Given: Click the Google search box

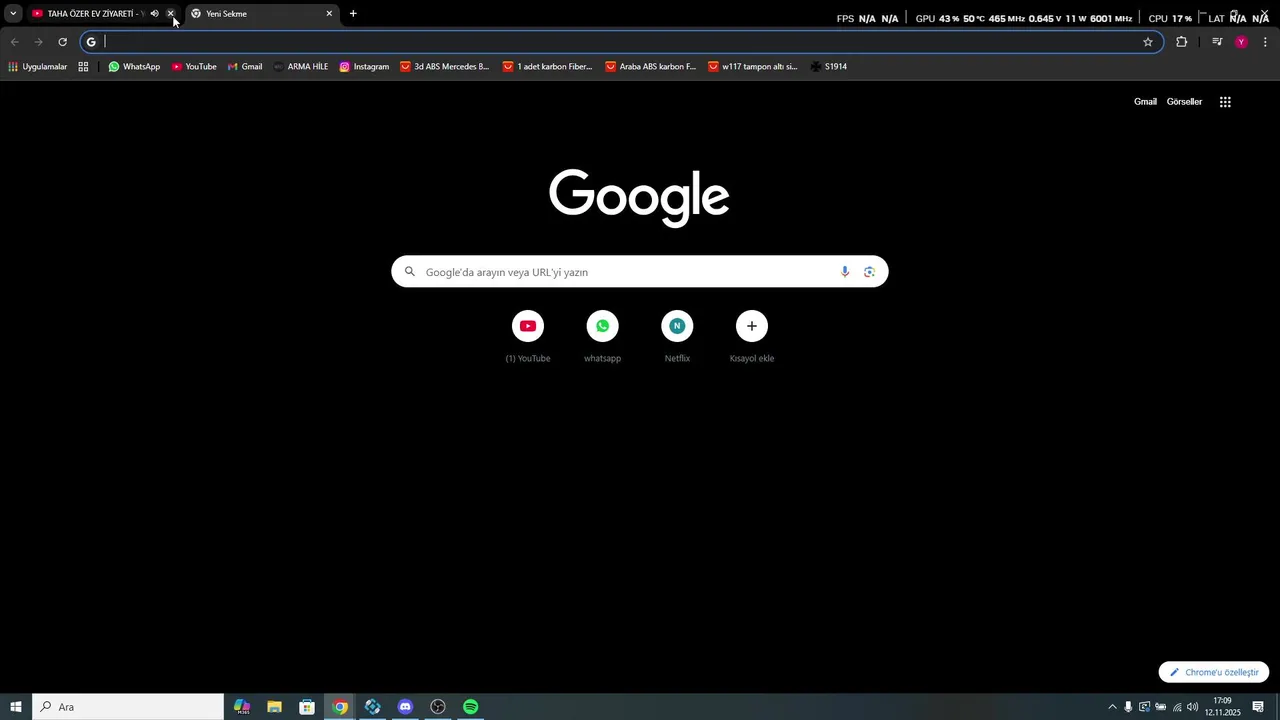Looking at the screenshot, I should point(640,272).
